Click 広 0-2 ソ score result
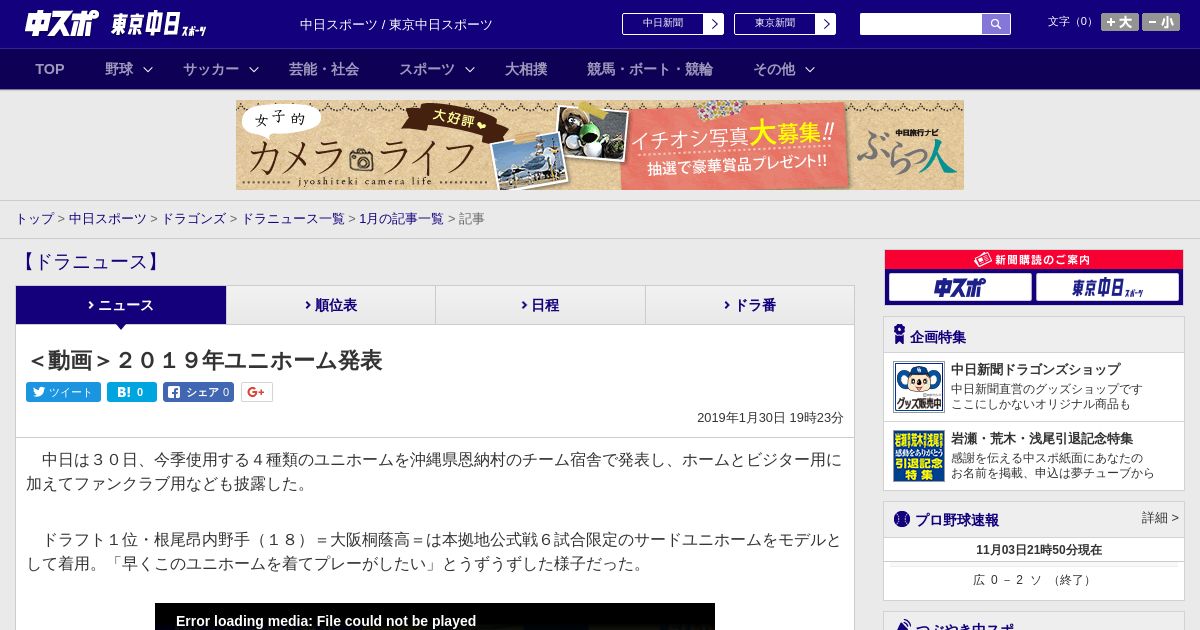This screenshot has height=630, width=1200. point(1034,580)
